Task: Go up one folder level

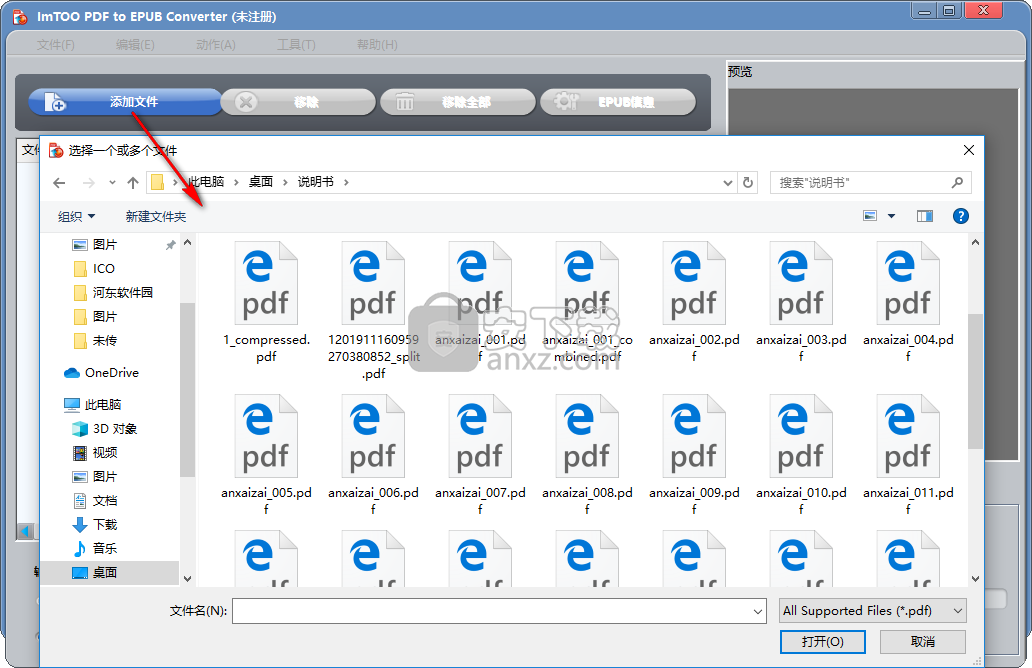Action: (x=133, y=182)
